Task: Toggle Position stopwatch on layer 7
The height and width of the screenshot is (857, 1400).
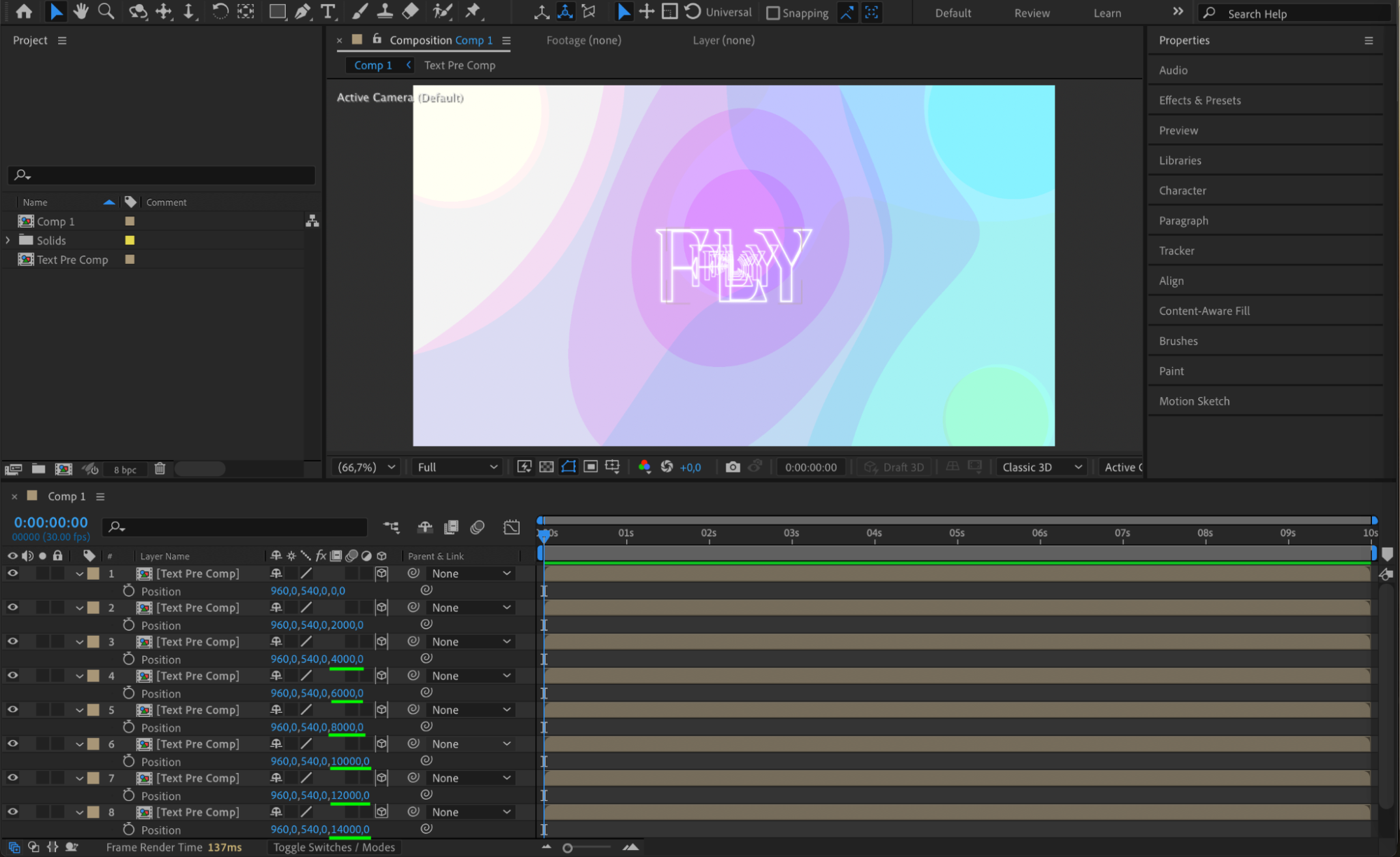Action: point(129,795)
